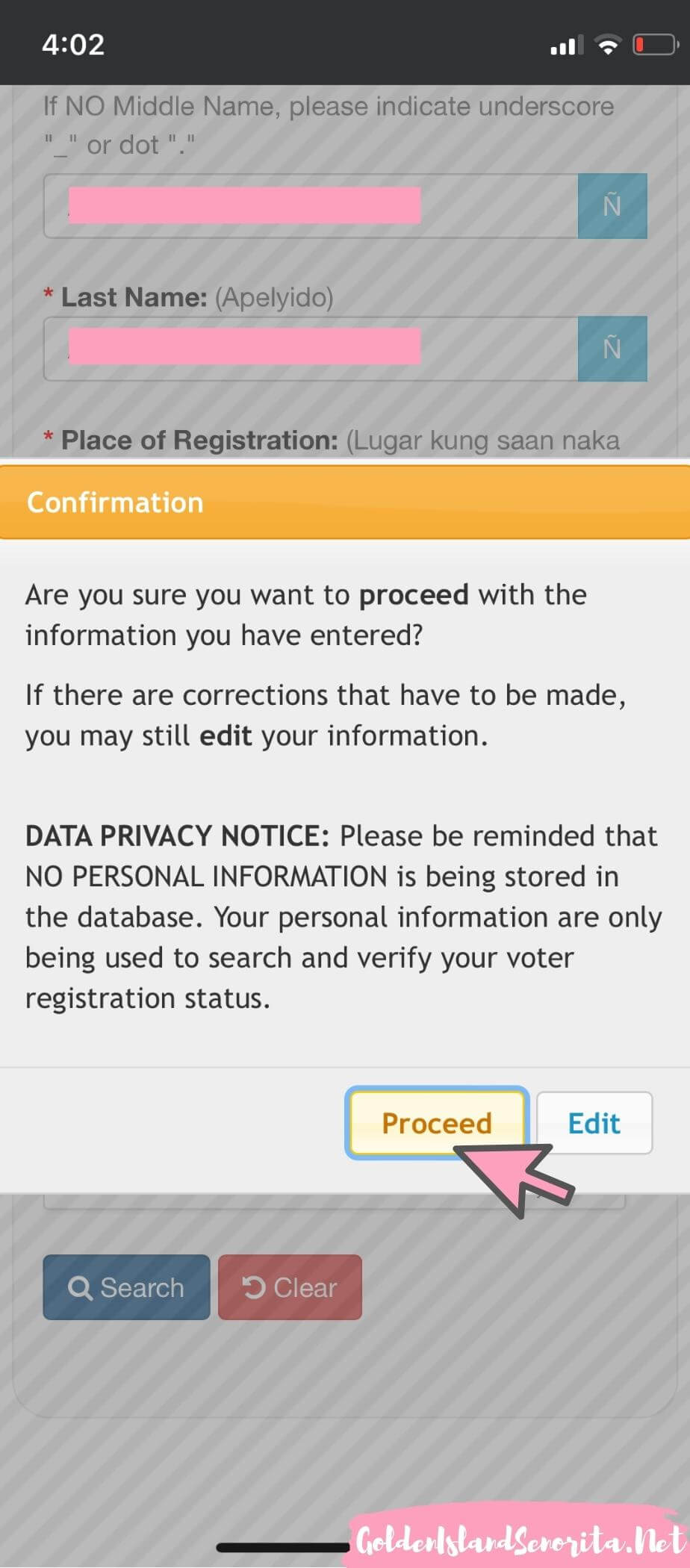Click the orange Confirmation title bar
Image resolution: width=690 pixels, height=1568 pixels.
pyautogui.click(x=345, y=503)
